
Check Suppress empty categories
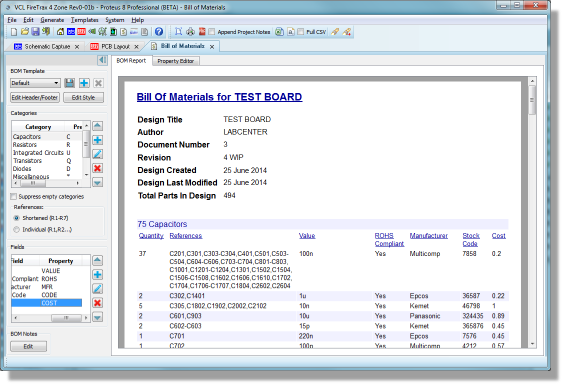(14, 196)
